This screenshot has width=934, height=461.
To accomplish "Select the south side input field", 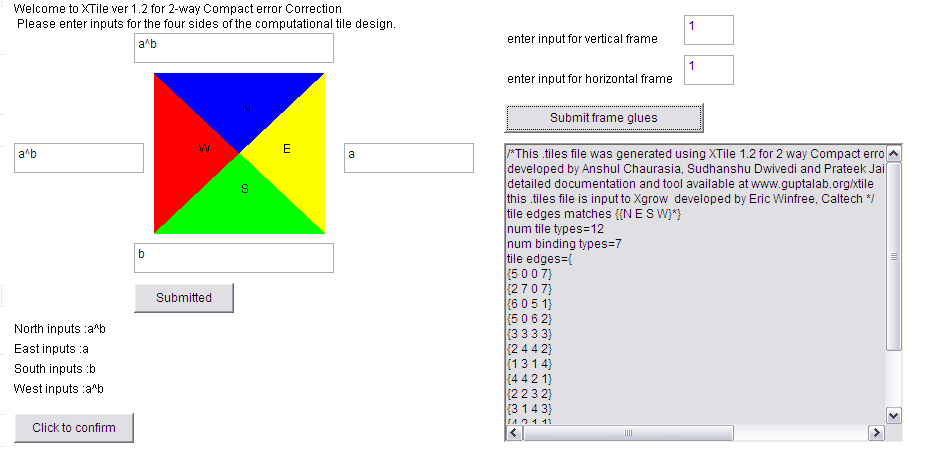I will point(234,258).
